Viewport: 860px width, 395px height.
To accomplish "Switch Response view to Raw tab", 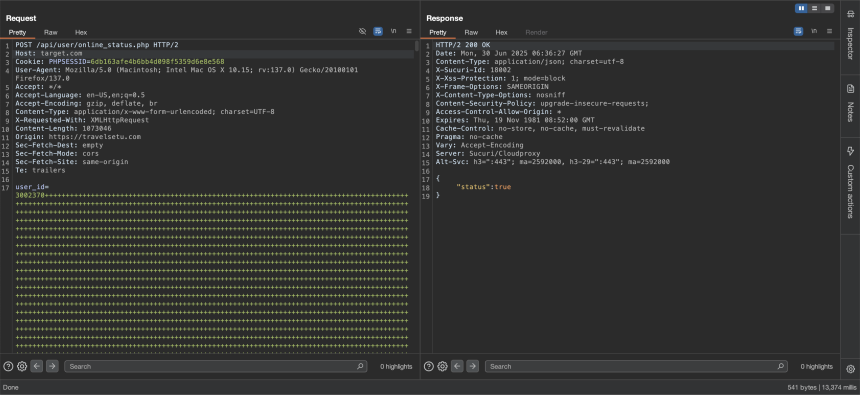I will click(x=471, y=32).
